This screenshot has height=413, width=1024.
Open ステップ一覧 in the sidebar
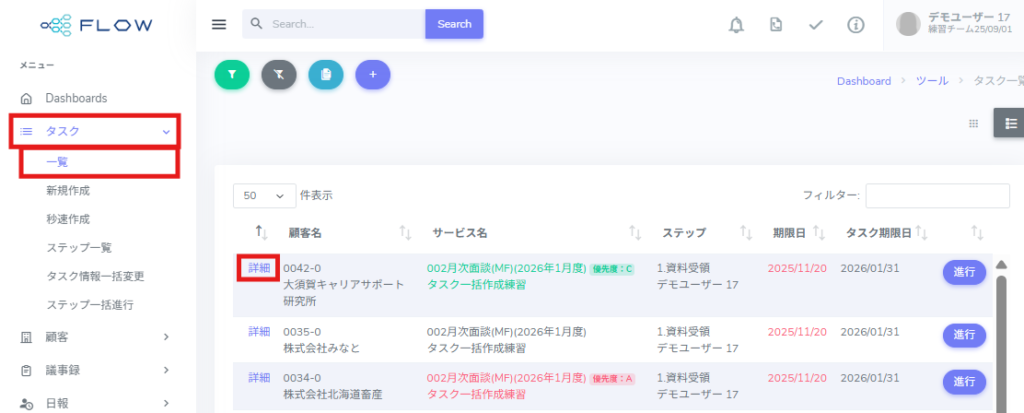[x=79, y=247]
